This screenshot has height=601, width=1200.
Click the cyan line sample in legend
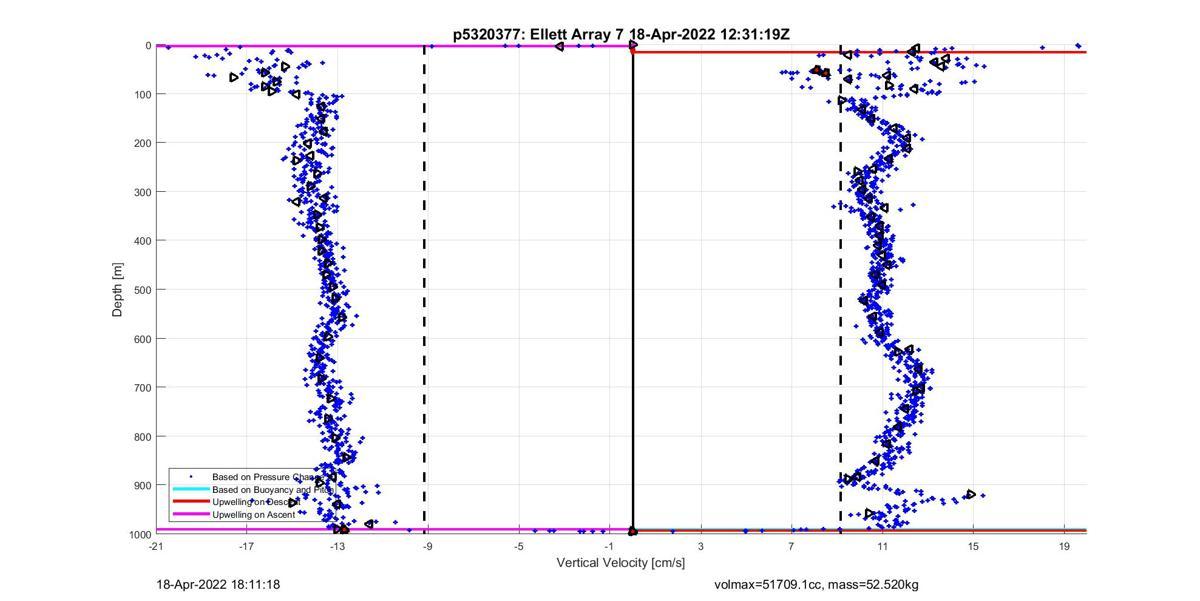coord(190,490)
